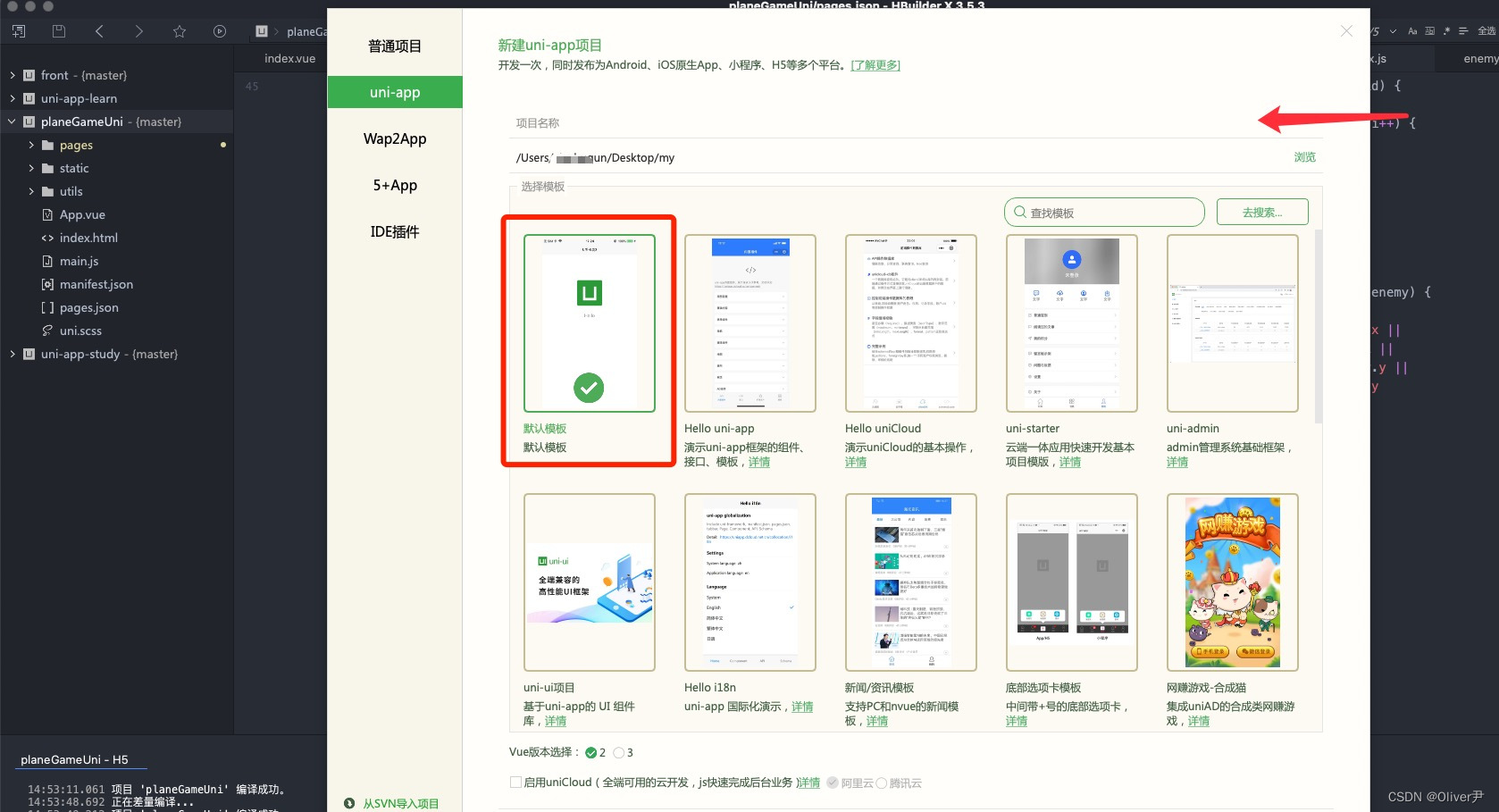Image resolution: width=1499 pixels, height=812 pixels.
Task: Click the SVN import icon
Action: tap(349, 803)
